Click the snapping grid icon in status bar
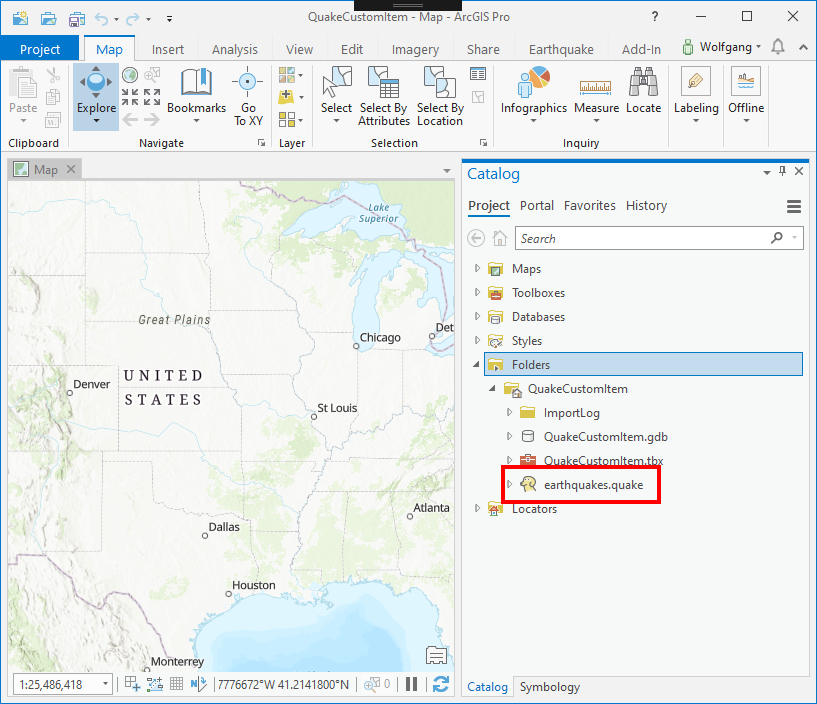 pyautogui.click(x=132, y=684)
